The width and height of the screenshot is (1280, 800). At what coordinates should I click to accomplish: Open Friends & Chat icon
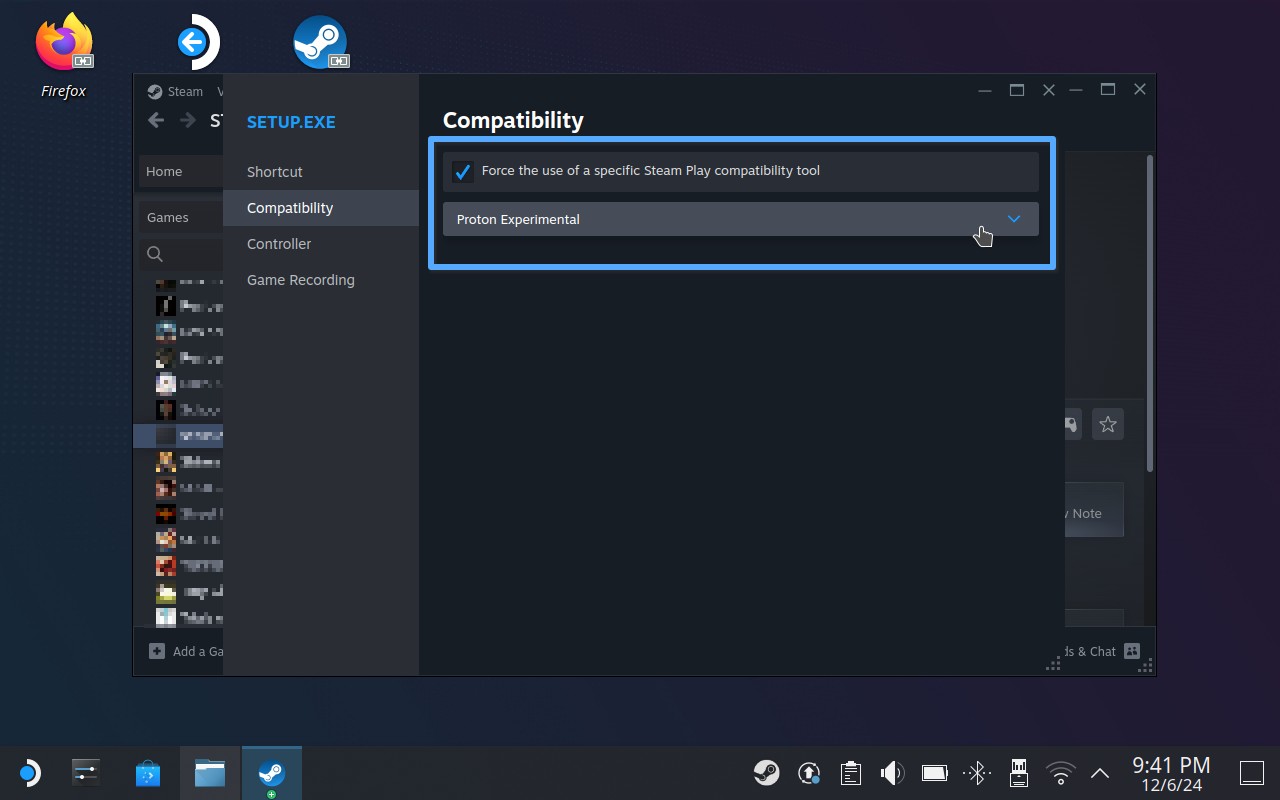pos(1132,651)
